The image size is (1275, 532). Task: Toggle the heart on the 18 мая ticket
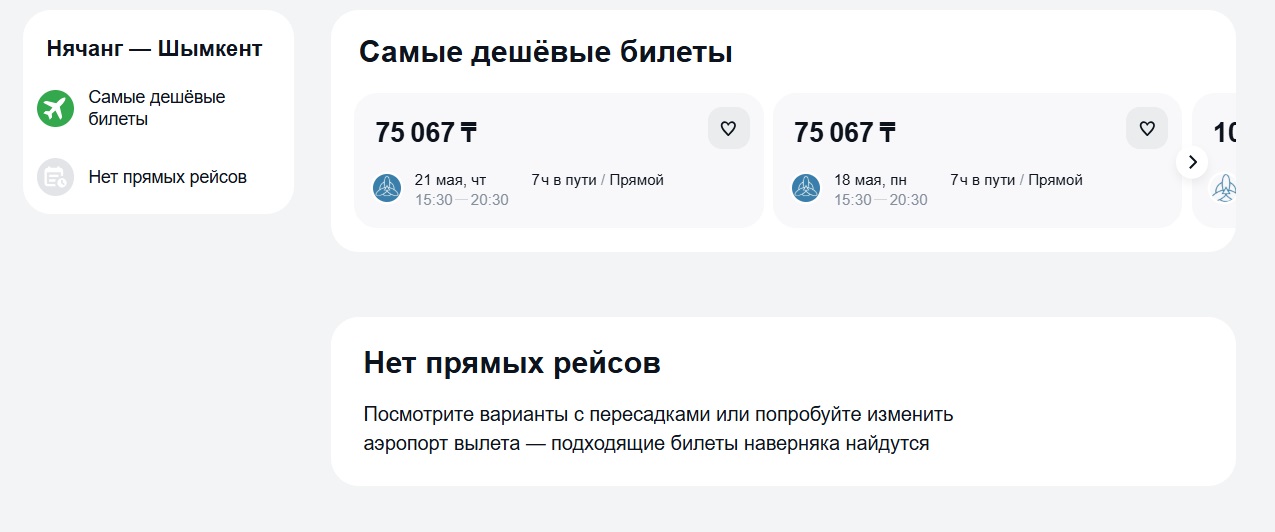click(1147, 129)
